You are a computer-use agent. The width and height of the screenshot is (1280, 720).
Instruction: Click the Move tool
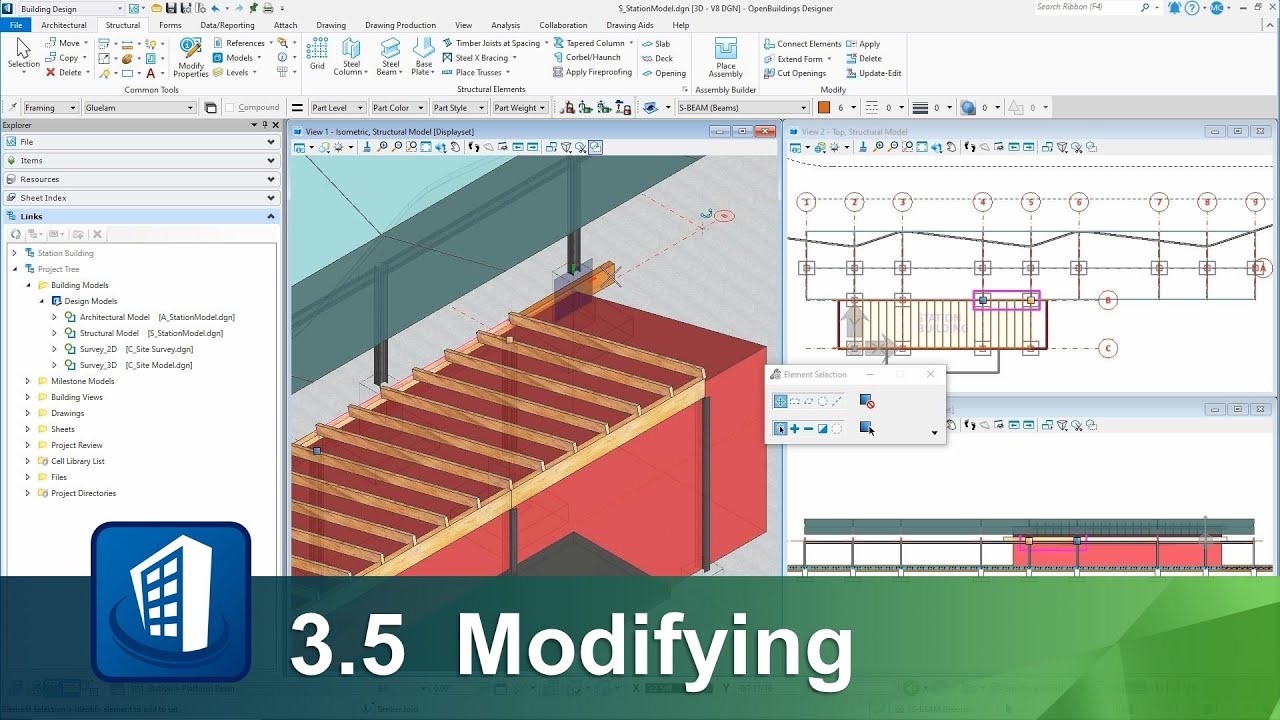[66, 44]
